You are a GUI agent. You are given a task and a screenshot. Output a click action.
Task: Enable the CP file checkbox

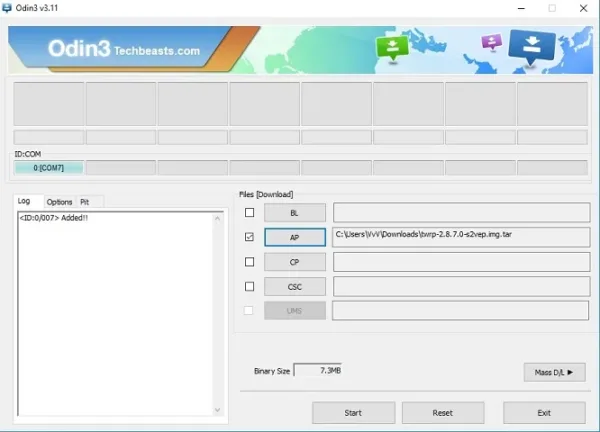(249, 262)
